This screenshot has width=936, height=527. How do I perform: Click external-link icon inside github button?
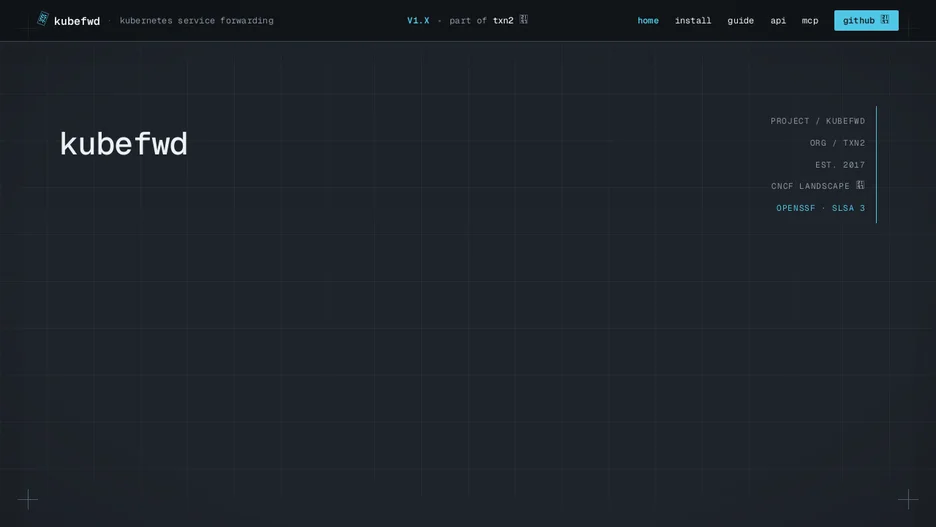(x=885, y=20)
